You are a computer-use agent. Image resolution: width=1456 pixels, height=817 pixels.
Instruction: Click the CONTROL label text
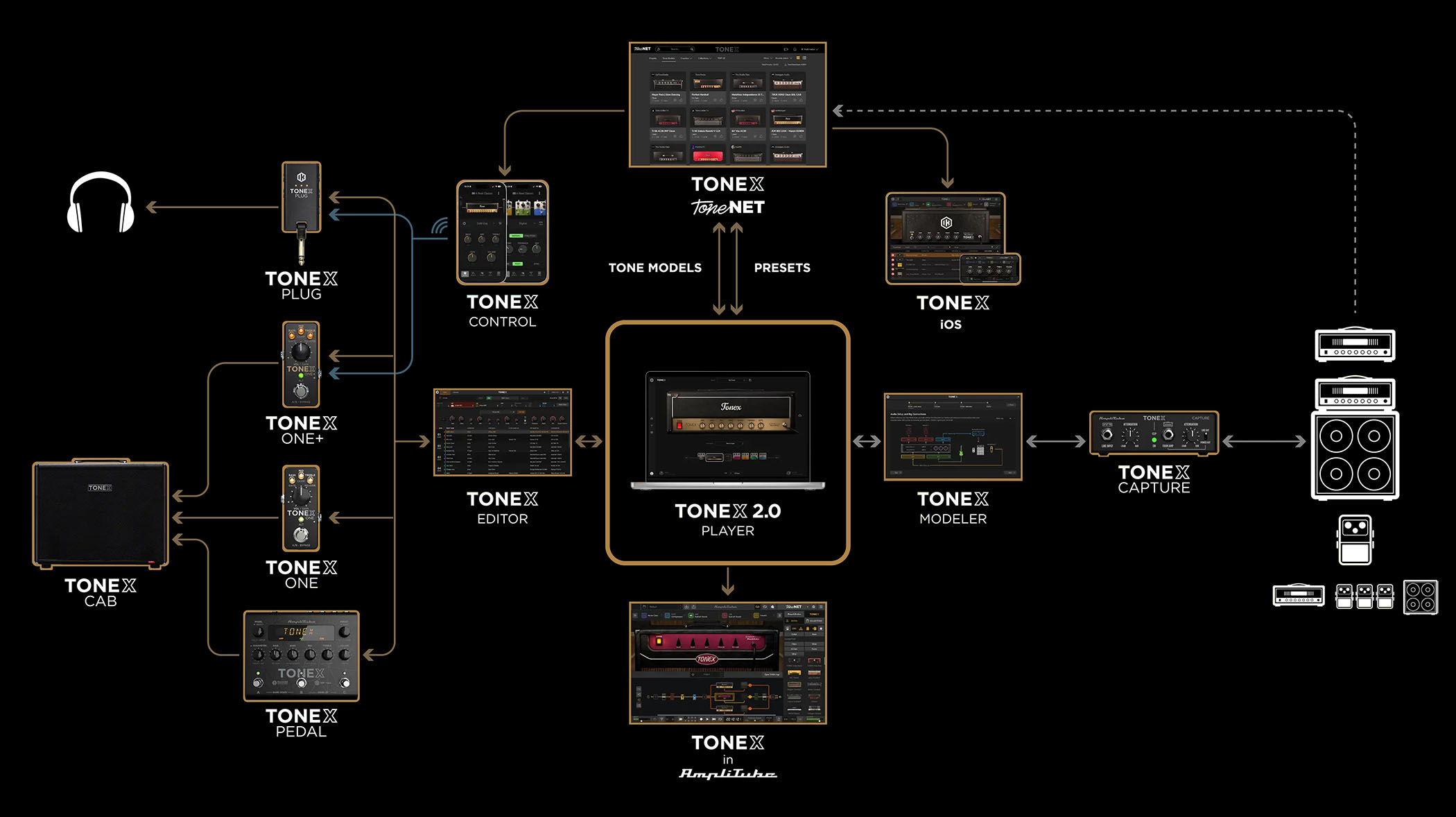coord(502,322)
